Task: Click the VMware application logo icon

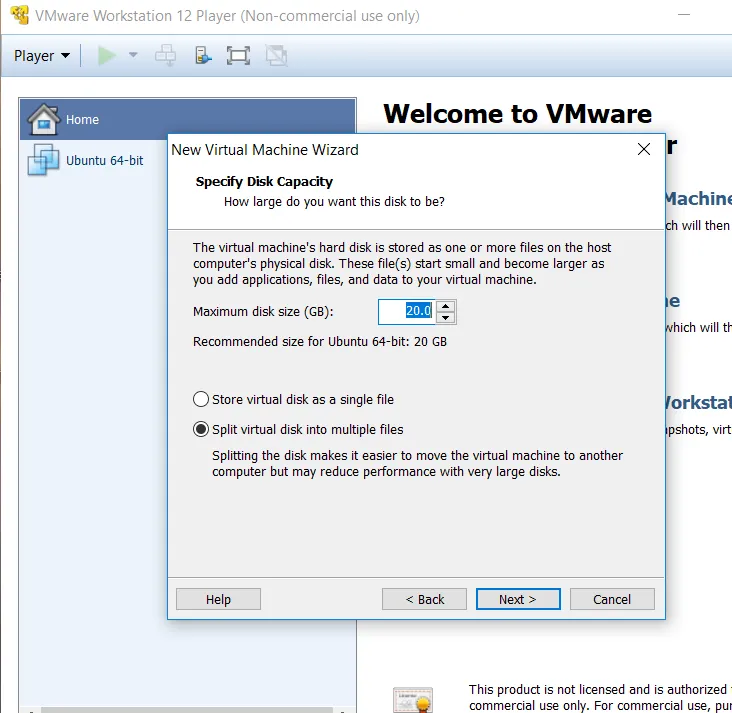Action: [x=20, y=15]
